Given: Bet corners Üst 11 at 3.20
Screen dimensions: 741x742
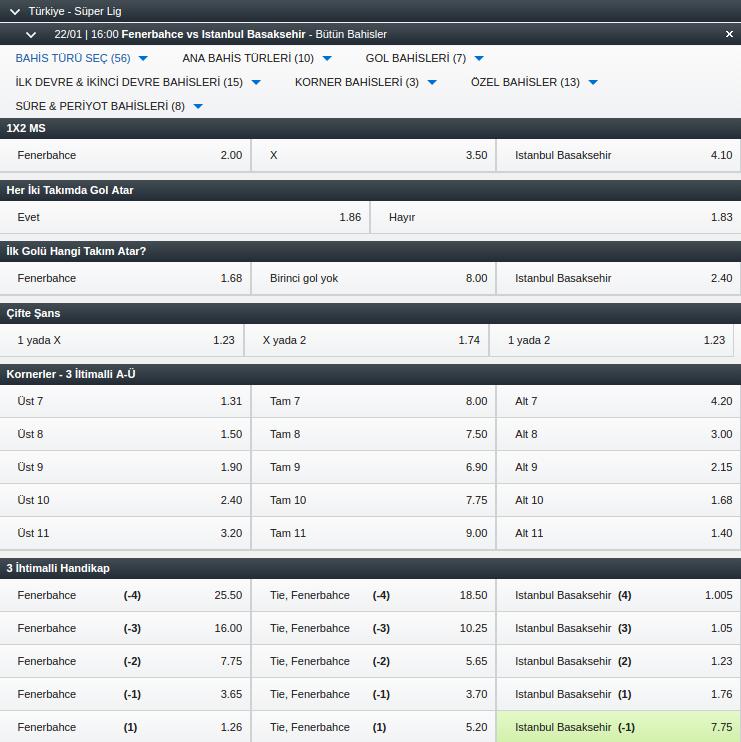Looking at the screenshot, I should click(x=125, y=533).
